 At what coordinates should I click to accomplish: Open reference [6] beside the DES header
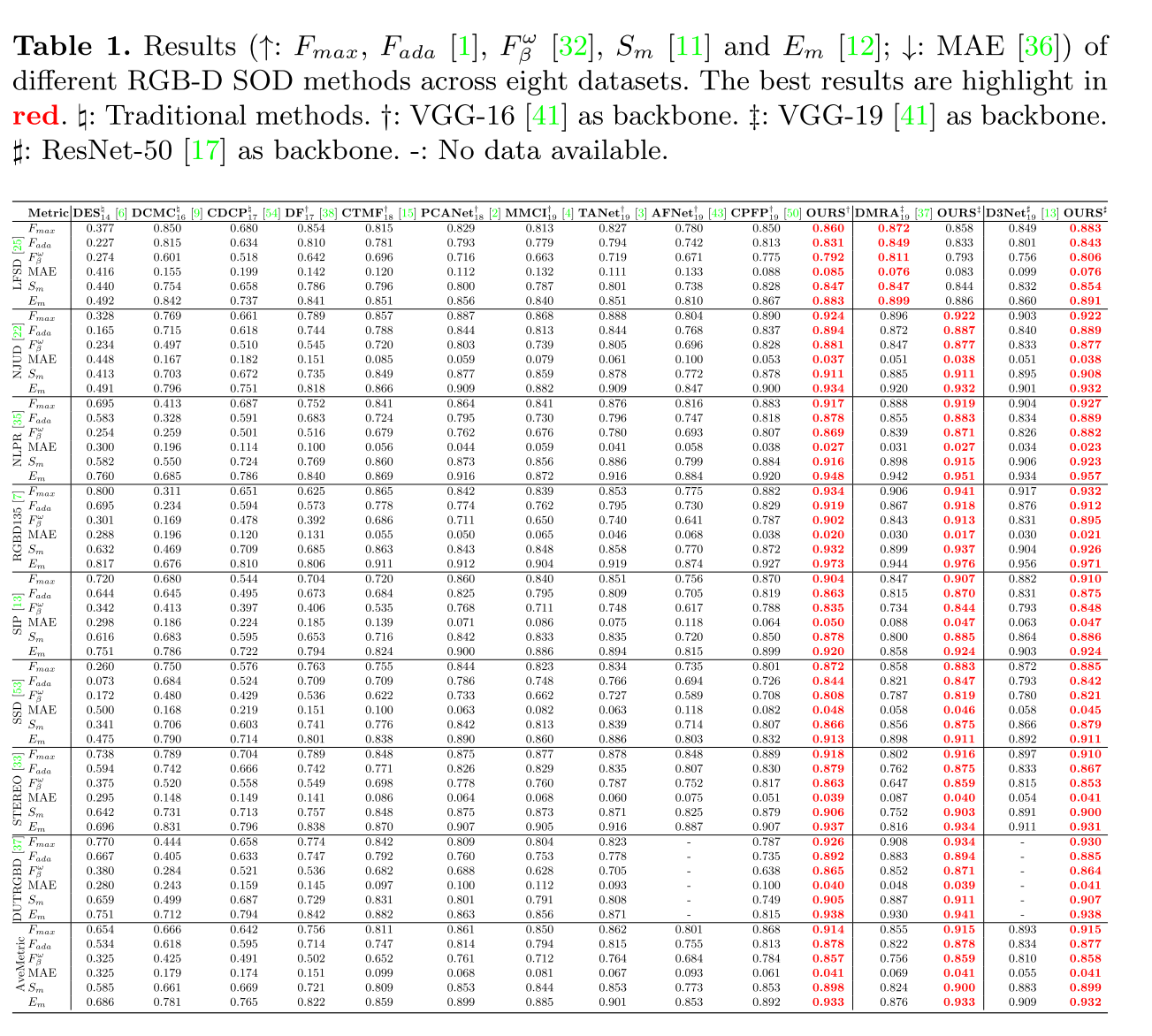120,213
